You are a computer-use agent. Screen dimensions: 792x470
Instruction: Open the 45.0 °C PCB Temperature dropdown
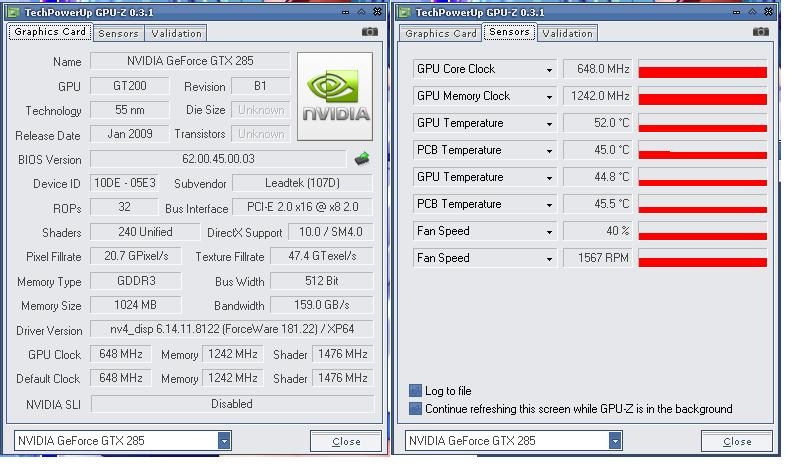(x=549, y=151)
